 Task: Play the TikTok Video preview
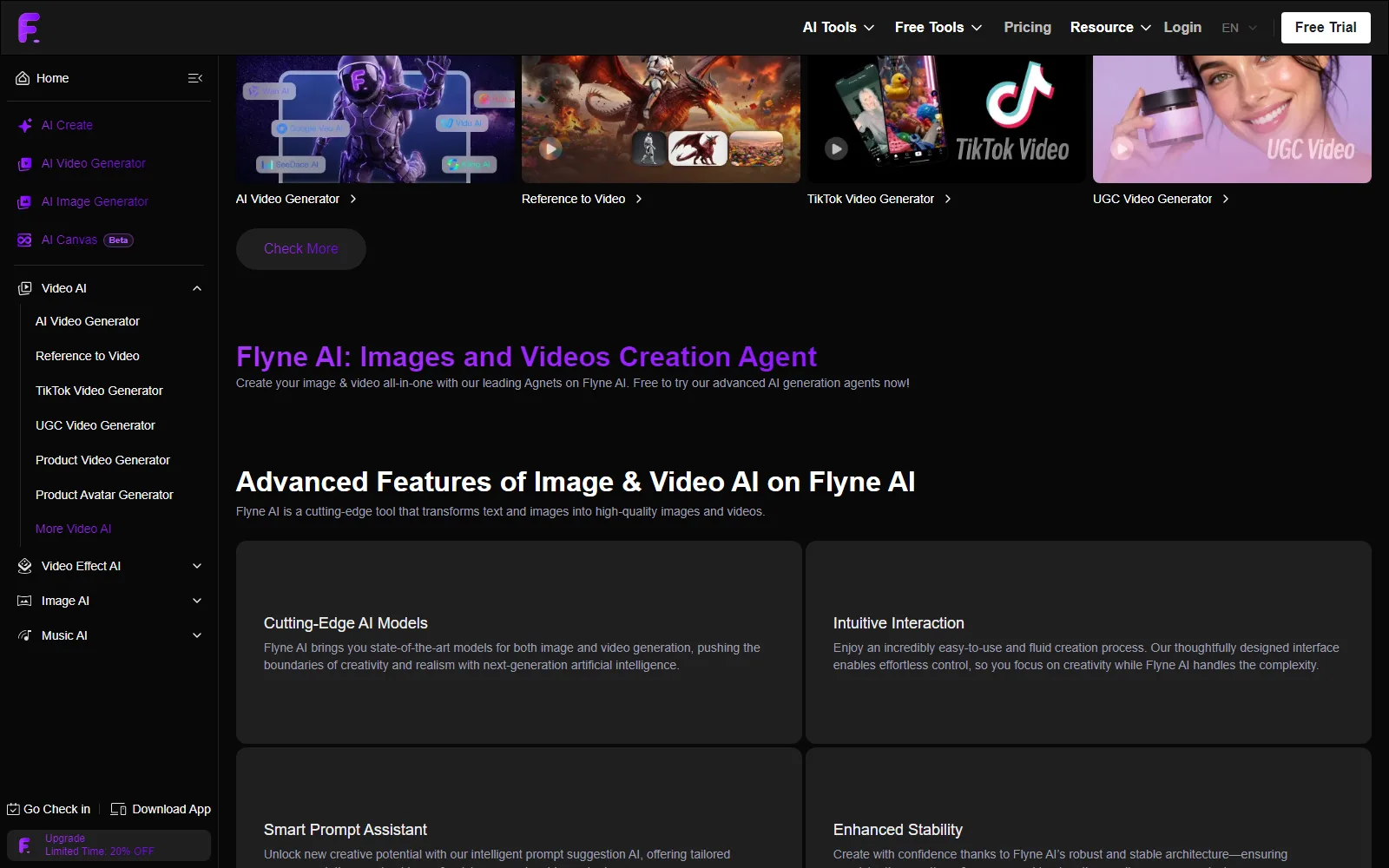coord(836,148)
